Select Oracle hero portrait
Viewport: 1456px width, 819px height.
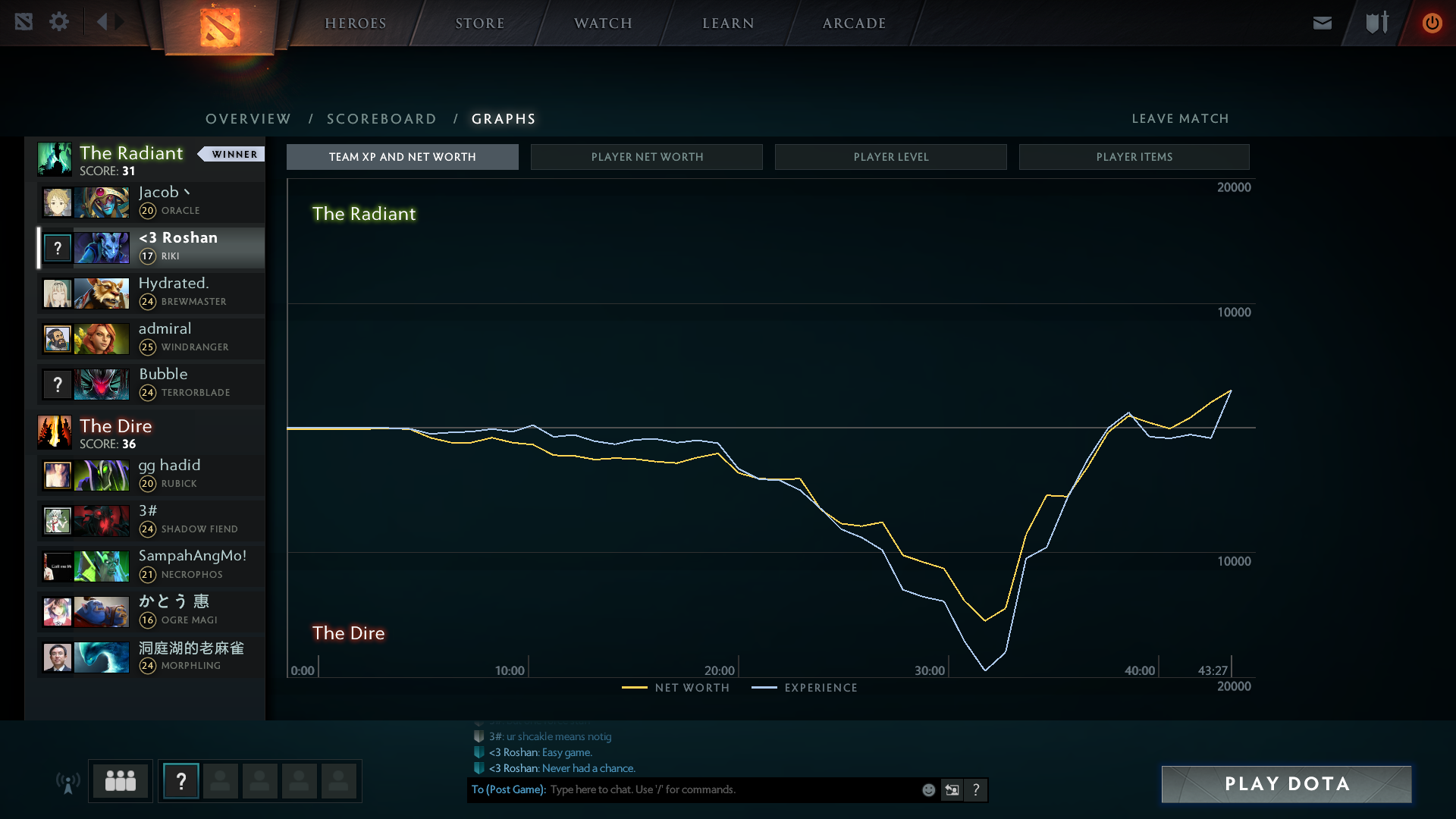click(102, 202)
